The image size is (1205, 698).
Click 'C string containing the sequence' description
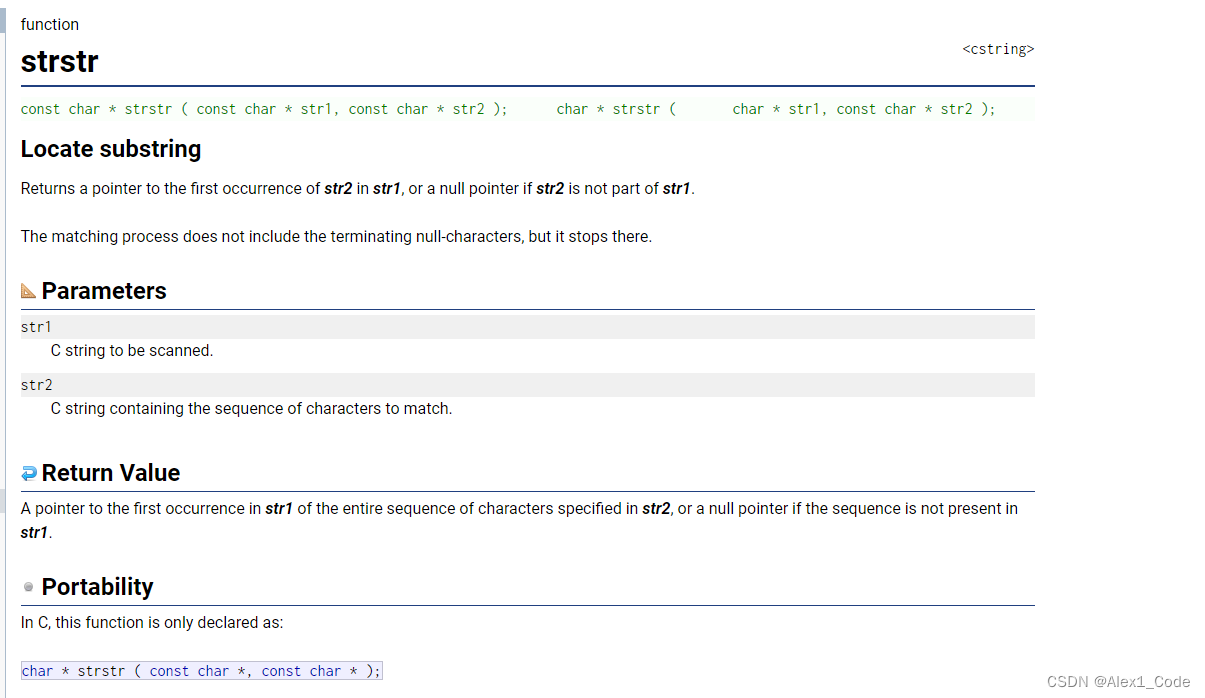(251, 409)
